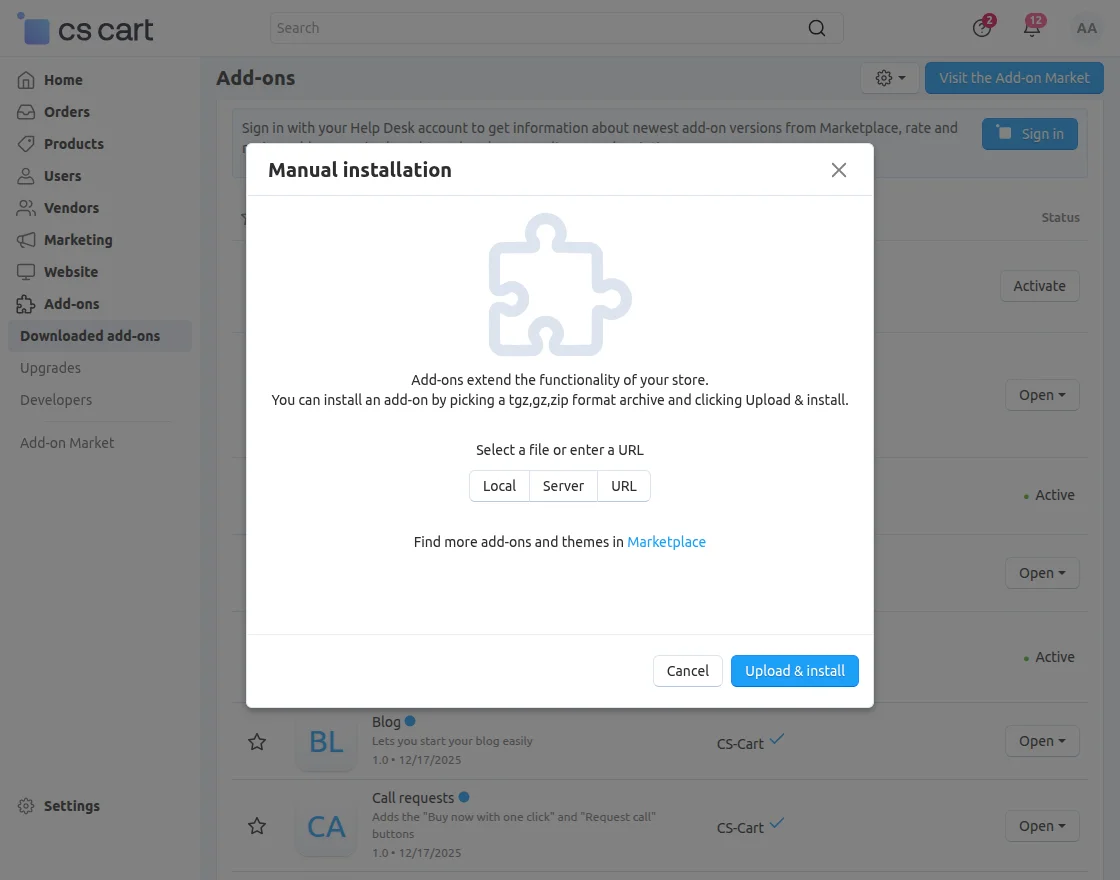The image size is (1120, 880).
Task: Open the gear dropdown near Visit the Add-on Market
Action: click(x=889, y=77)
